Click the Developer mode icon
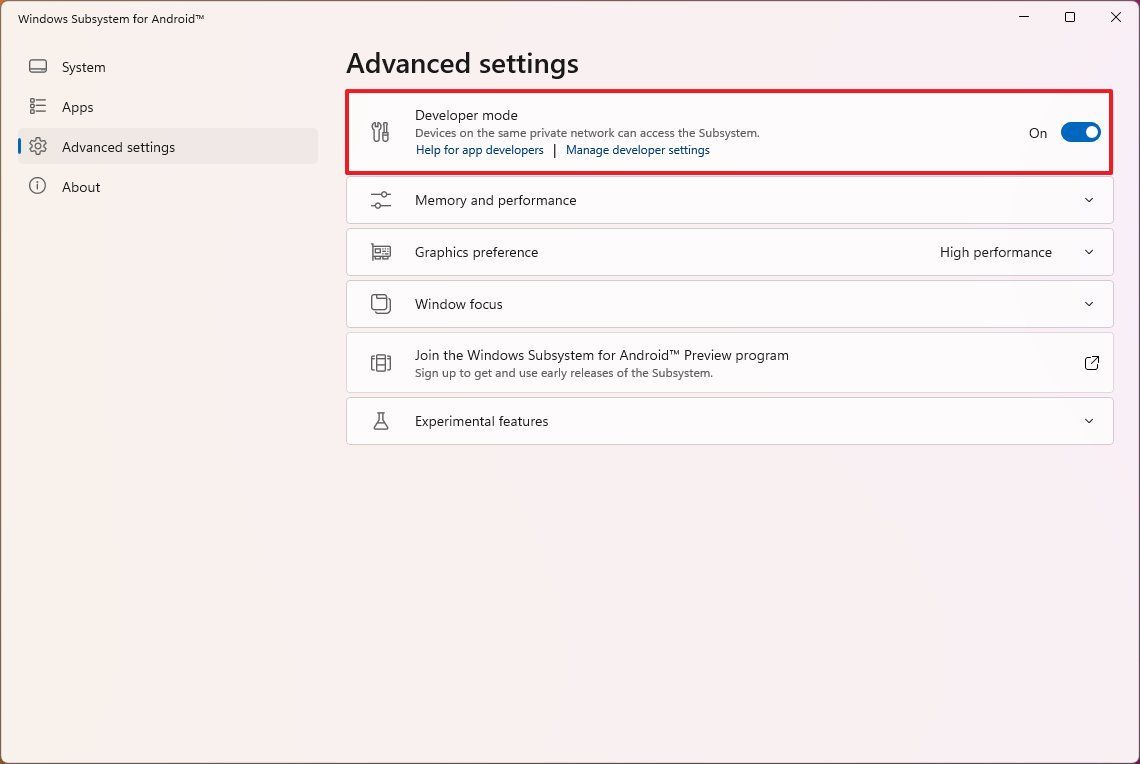Screen dimensions: 1140x764 tap(380, 131)
